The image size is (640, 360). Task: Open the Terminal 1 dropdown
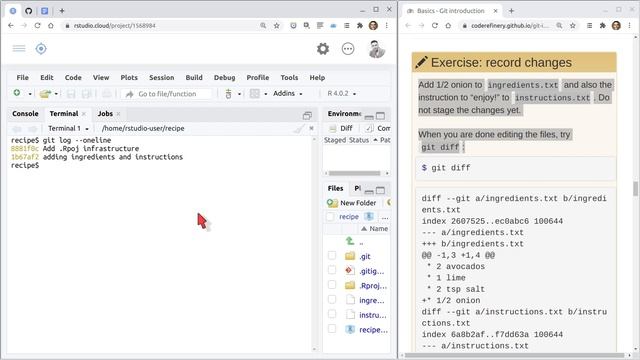coord(68,128)
